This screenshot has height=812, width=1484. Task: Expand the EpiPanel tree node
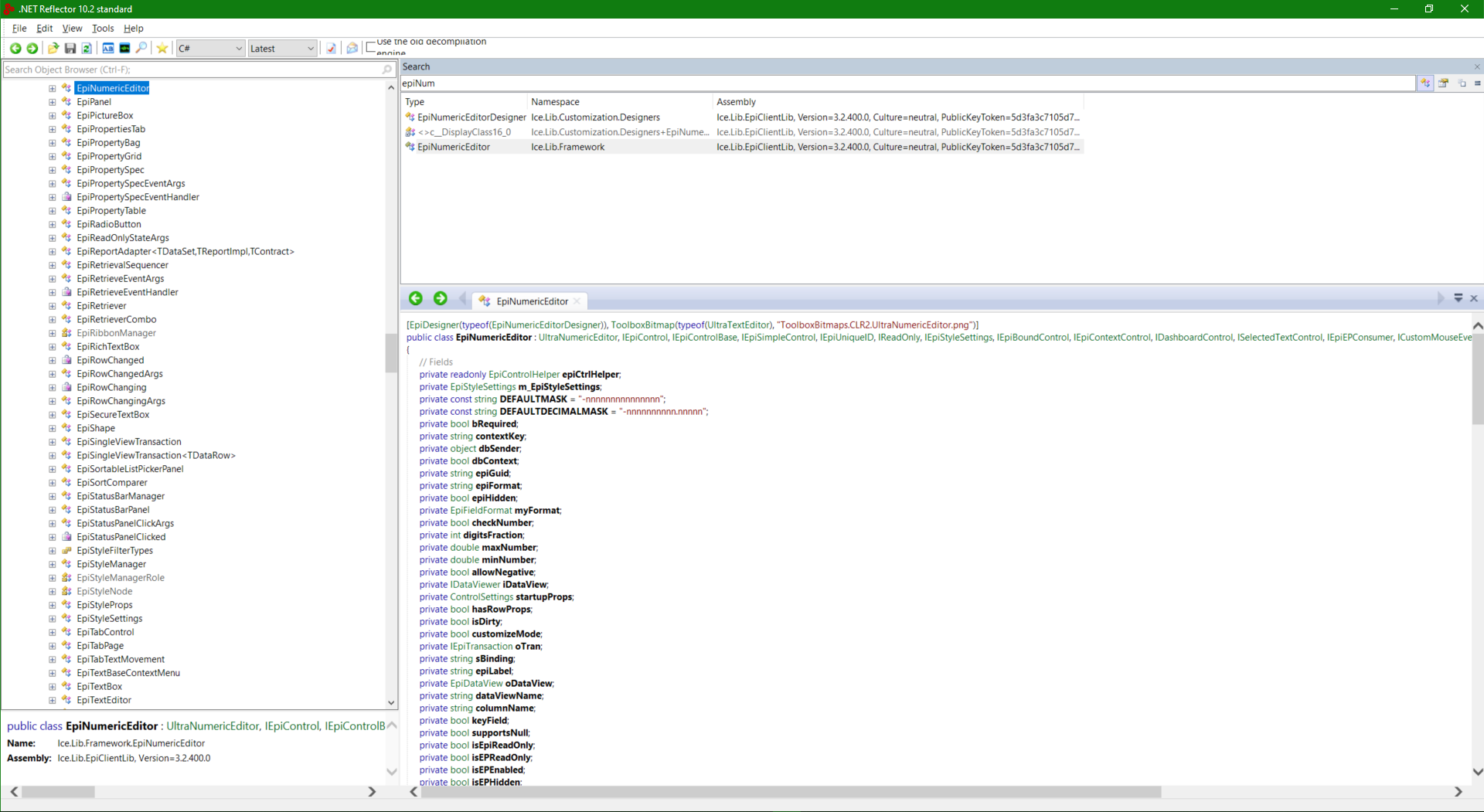(53, 102)
